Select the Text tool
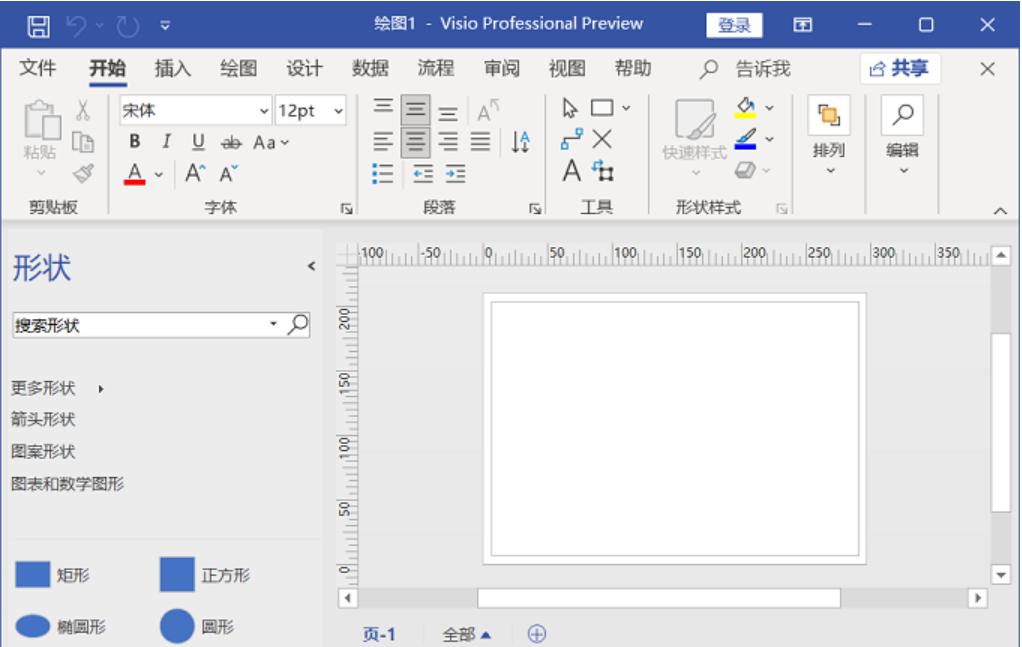This screenshot has height=647, width=1022. (572, 173)
